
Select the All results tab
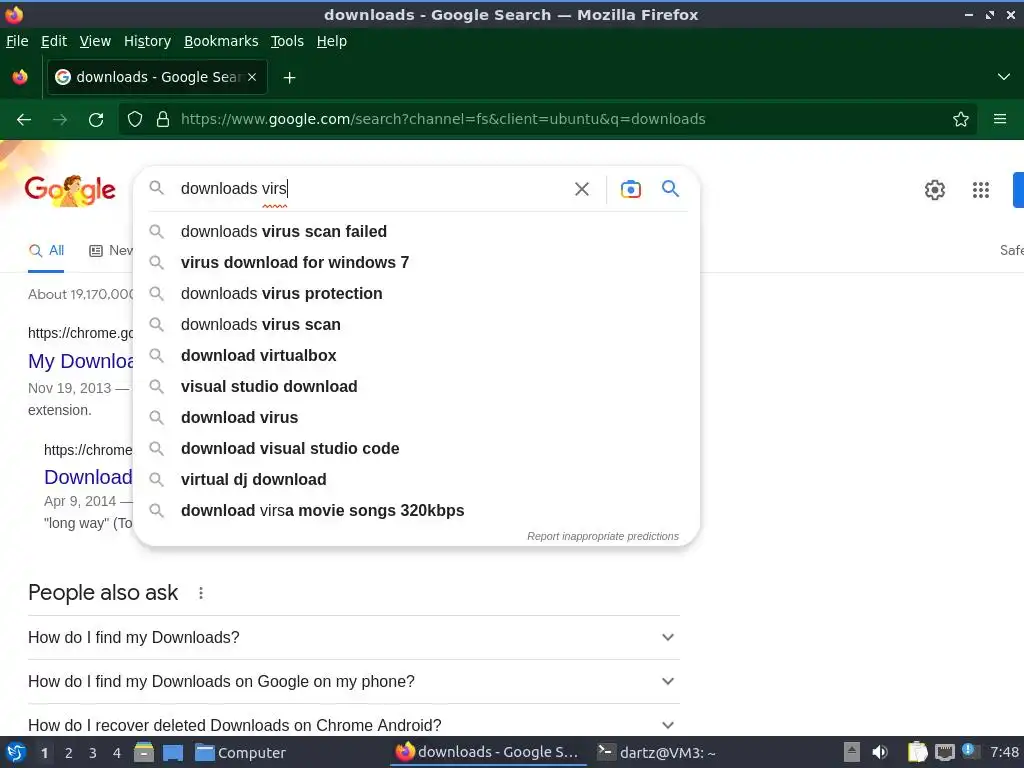[x=46, y=251]
